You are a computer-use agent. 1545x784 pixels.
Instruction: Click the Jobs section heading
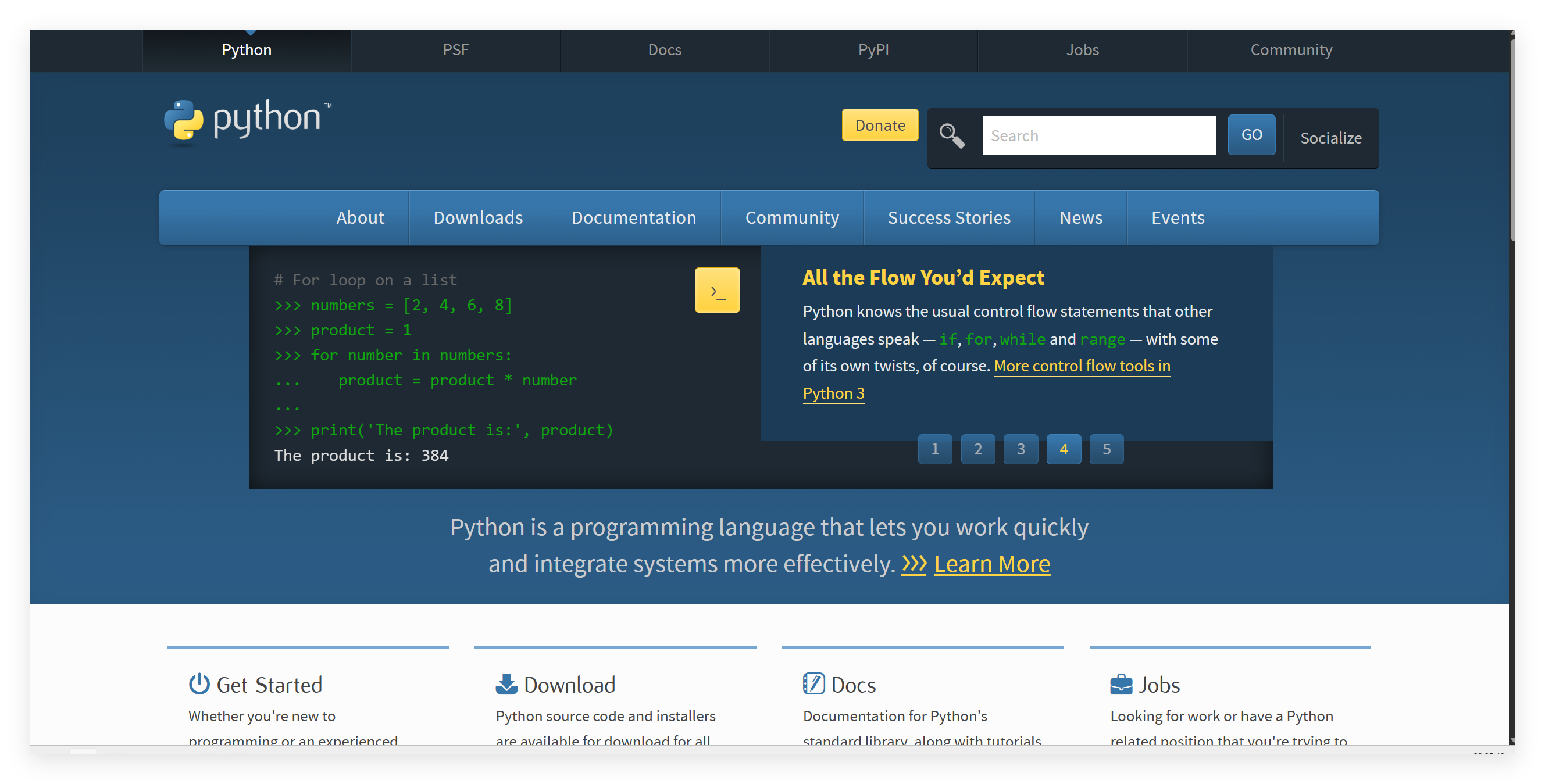(1159, 685)
